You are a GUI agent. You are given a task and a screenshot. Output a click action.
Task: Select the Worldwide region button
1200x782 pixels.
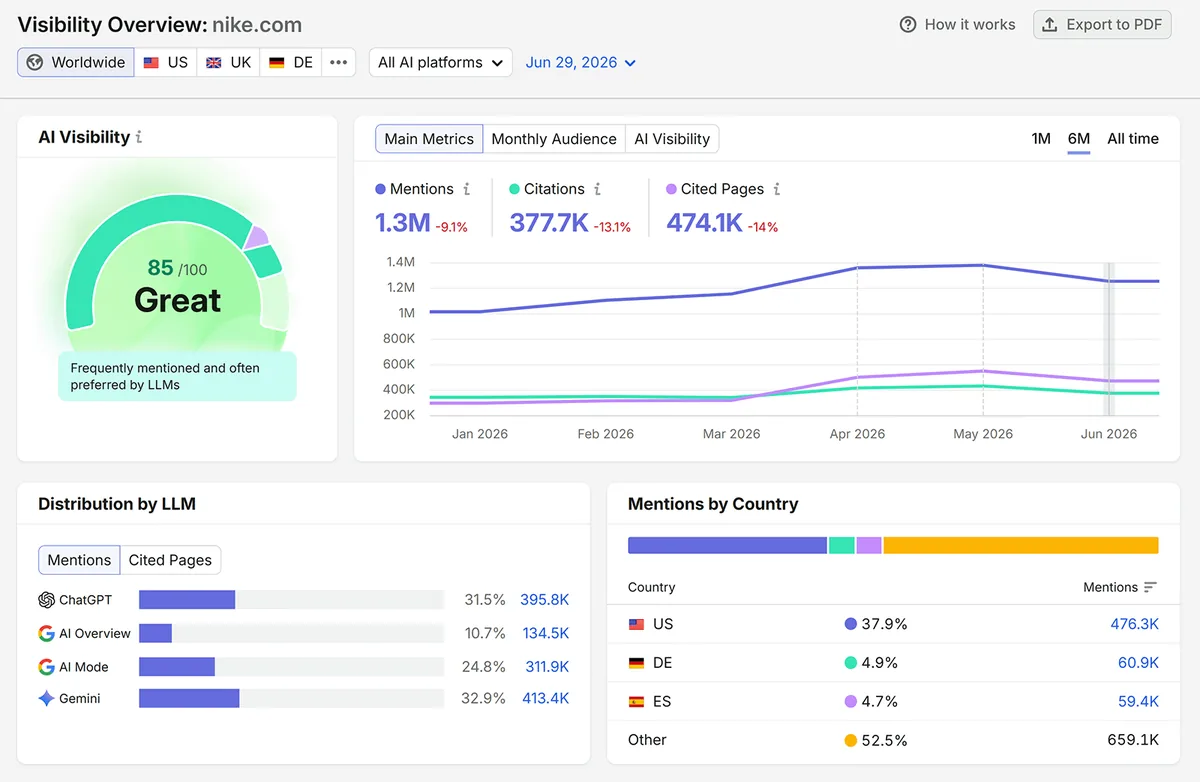tap(76, 62)
